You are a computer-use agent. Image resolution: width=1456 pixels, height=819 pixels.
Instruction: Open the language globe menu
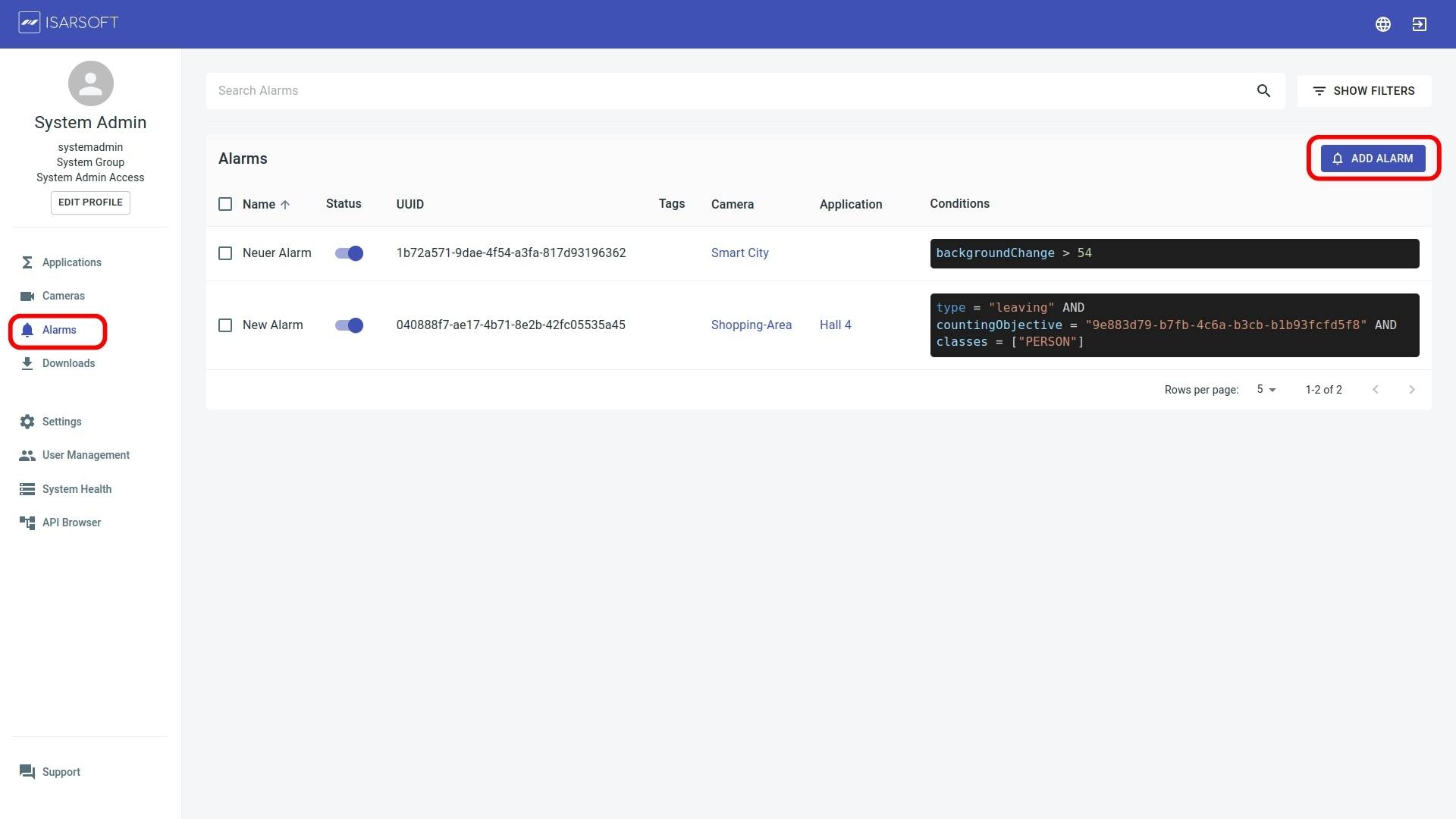(x=1383, y=24)
